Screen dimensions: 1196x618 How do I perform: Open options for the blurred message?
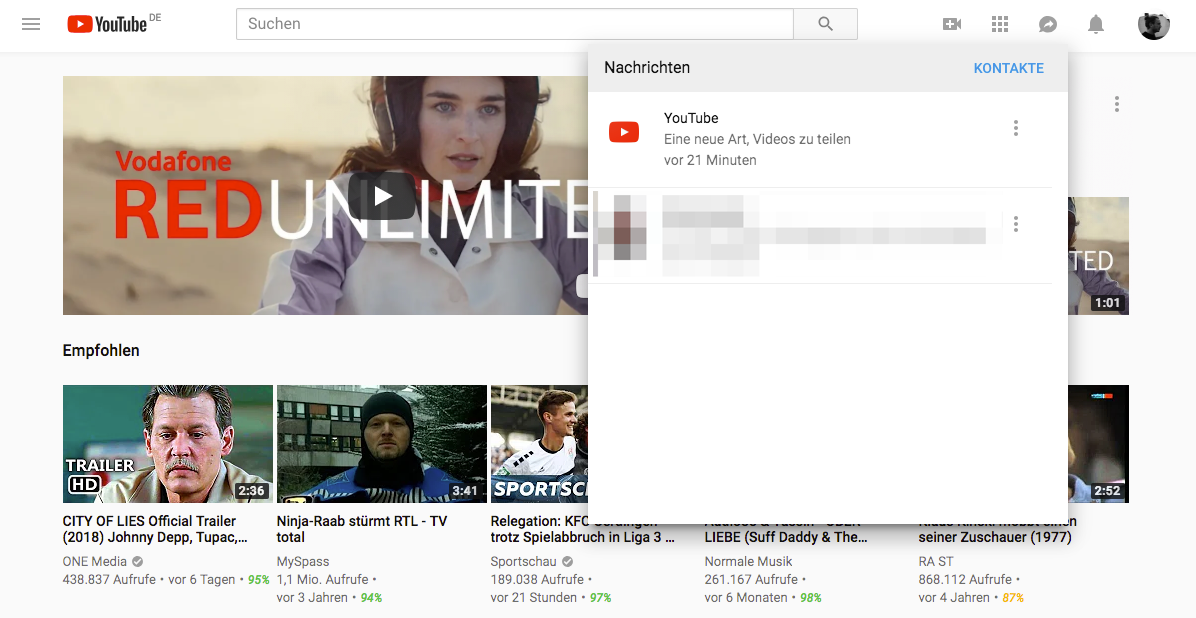tap(1016, 224)
